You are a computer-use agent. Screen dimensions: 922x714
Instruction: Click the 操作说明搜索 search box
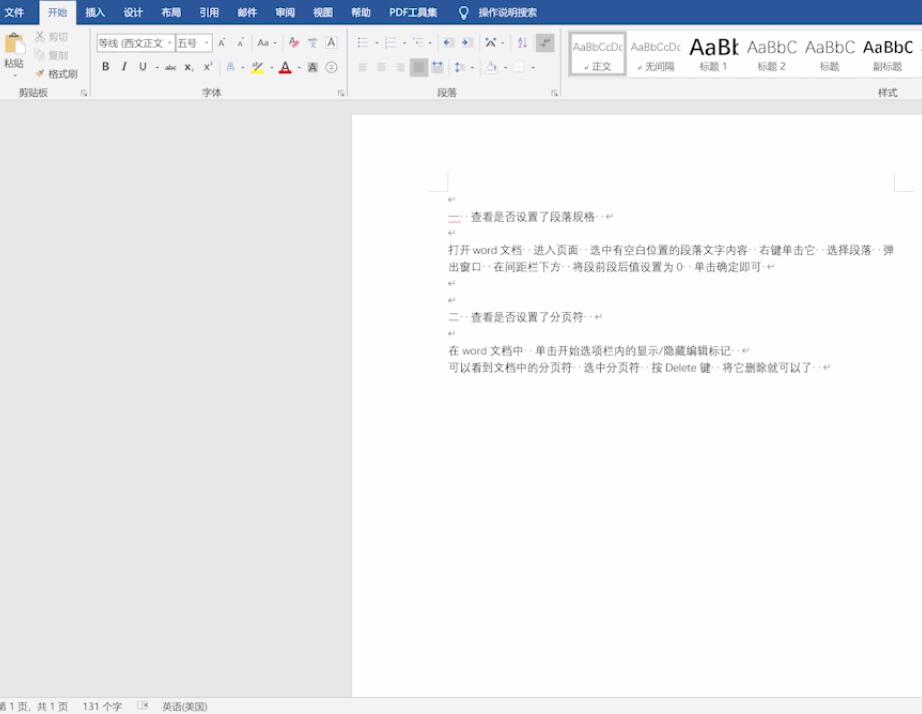(x=507, y=12)
